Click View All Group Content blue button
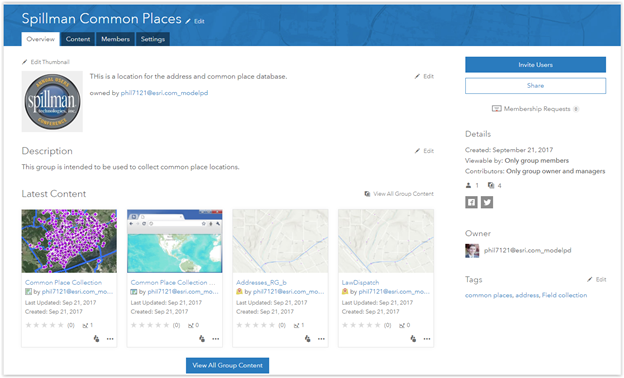This screenshot has width=624, height=378. (x=227, y=365)
